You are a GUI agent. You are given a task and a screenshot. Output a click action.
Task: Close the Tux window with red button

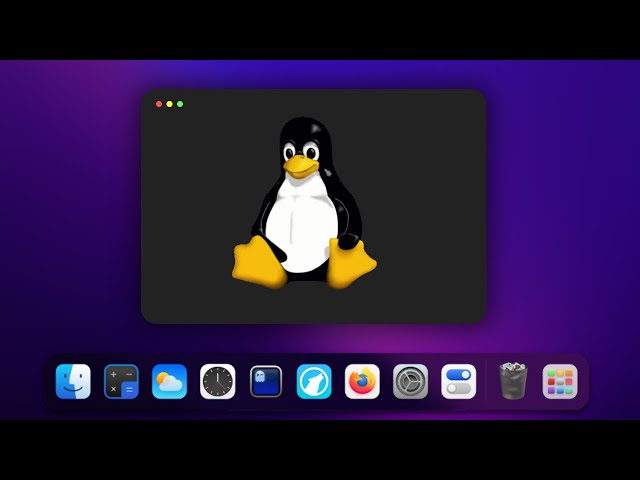pyautogui.click(x=159, y=104)
